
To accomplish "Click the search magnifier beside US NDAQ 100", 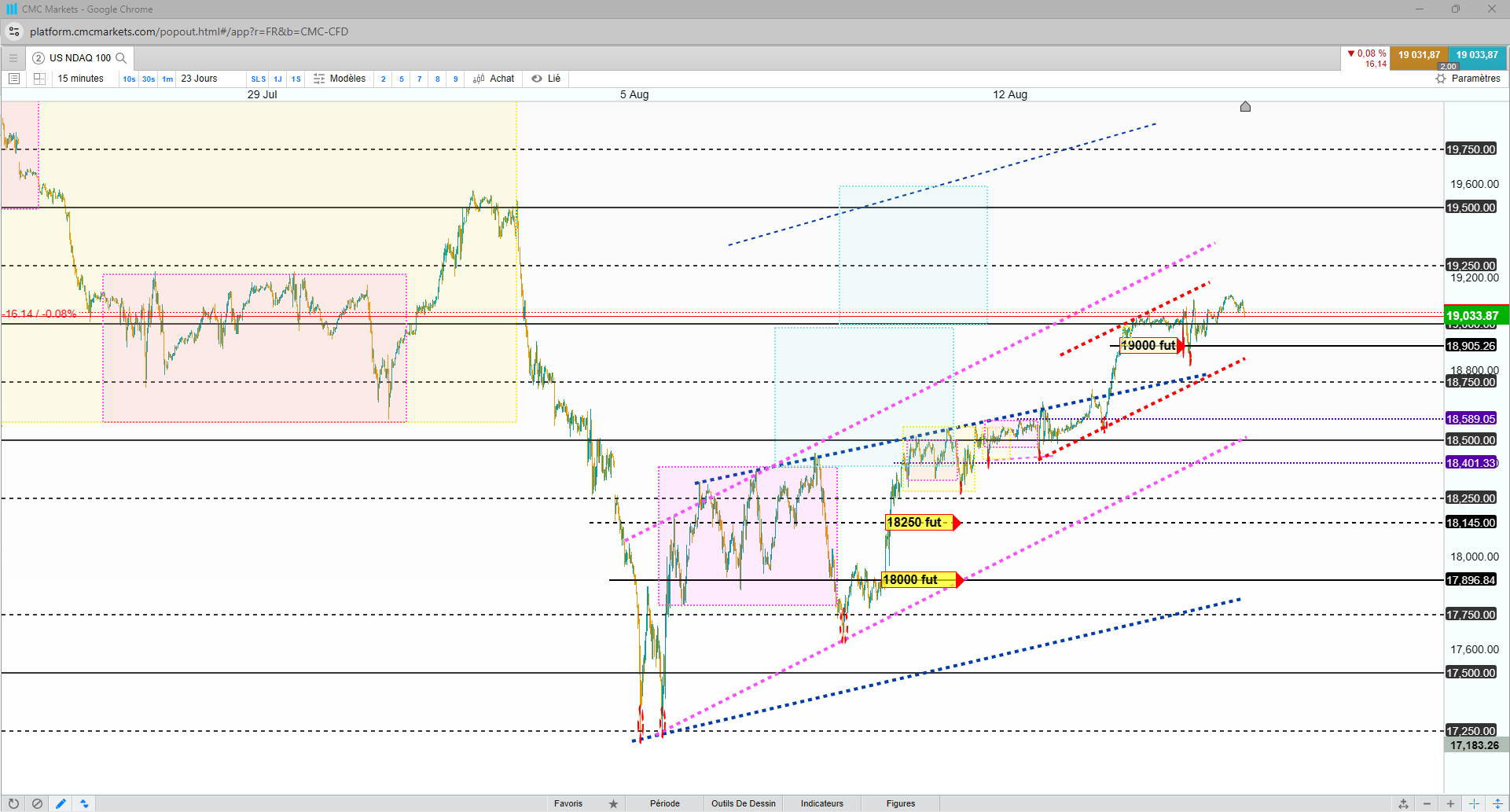I will [x=121, y=57].
